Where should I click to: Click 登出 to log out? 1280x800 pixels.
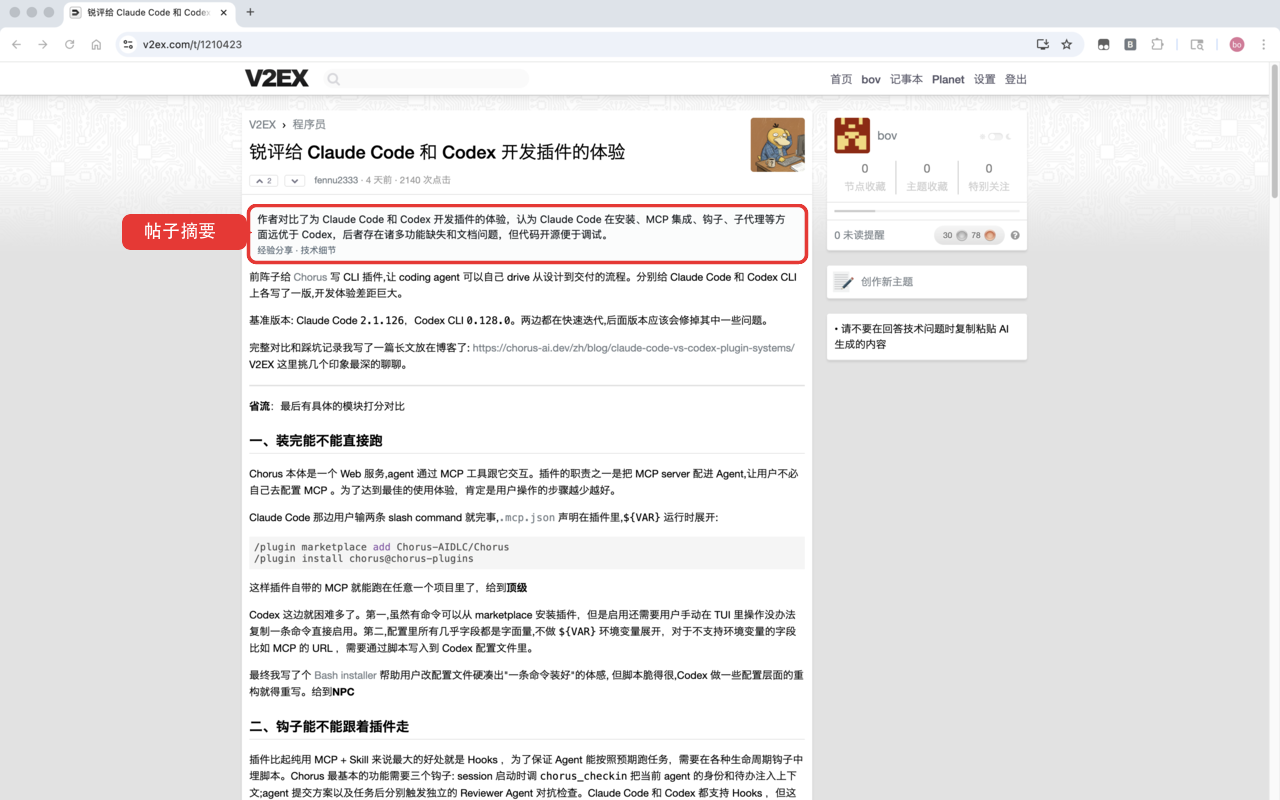[x=1016, y=79]
